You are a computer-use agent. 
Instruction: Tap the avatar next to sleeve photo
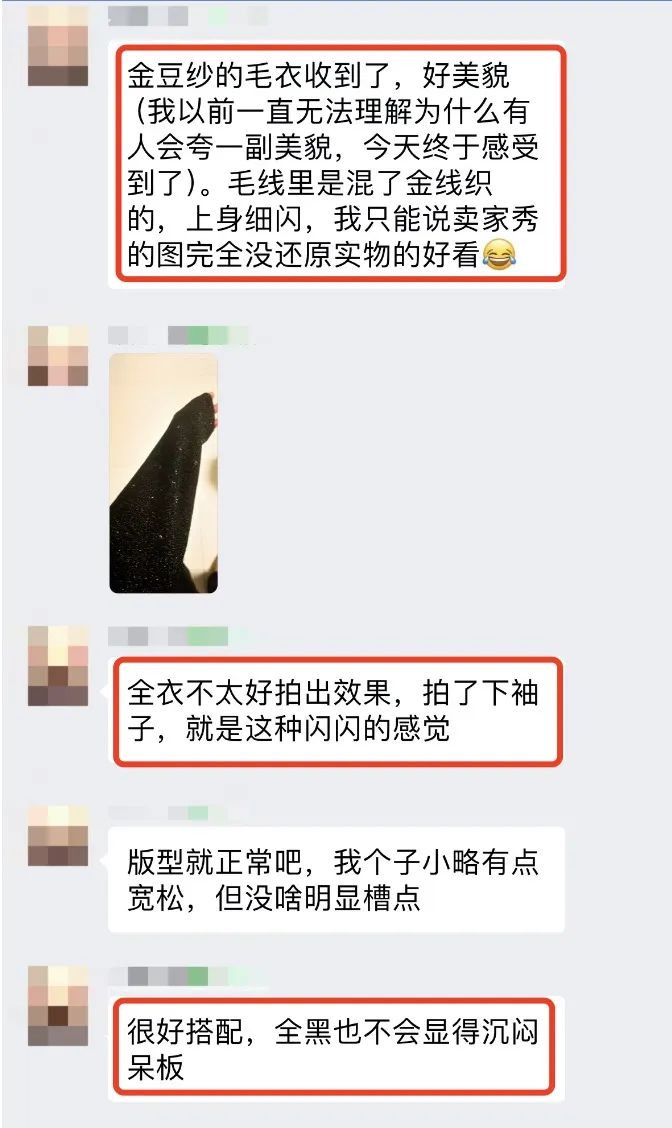tap(58, 356)
